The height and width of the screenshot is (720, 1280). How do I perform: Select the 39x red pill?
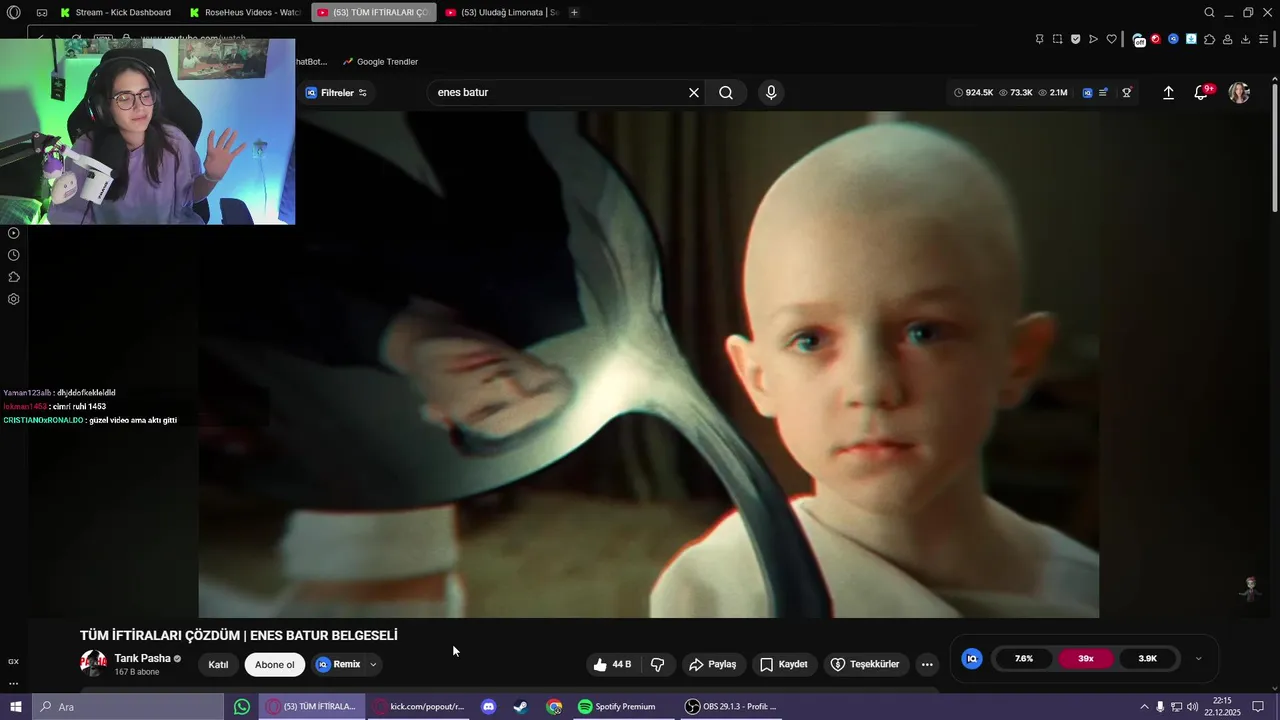click(x=1085, y=659)
